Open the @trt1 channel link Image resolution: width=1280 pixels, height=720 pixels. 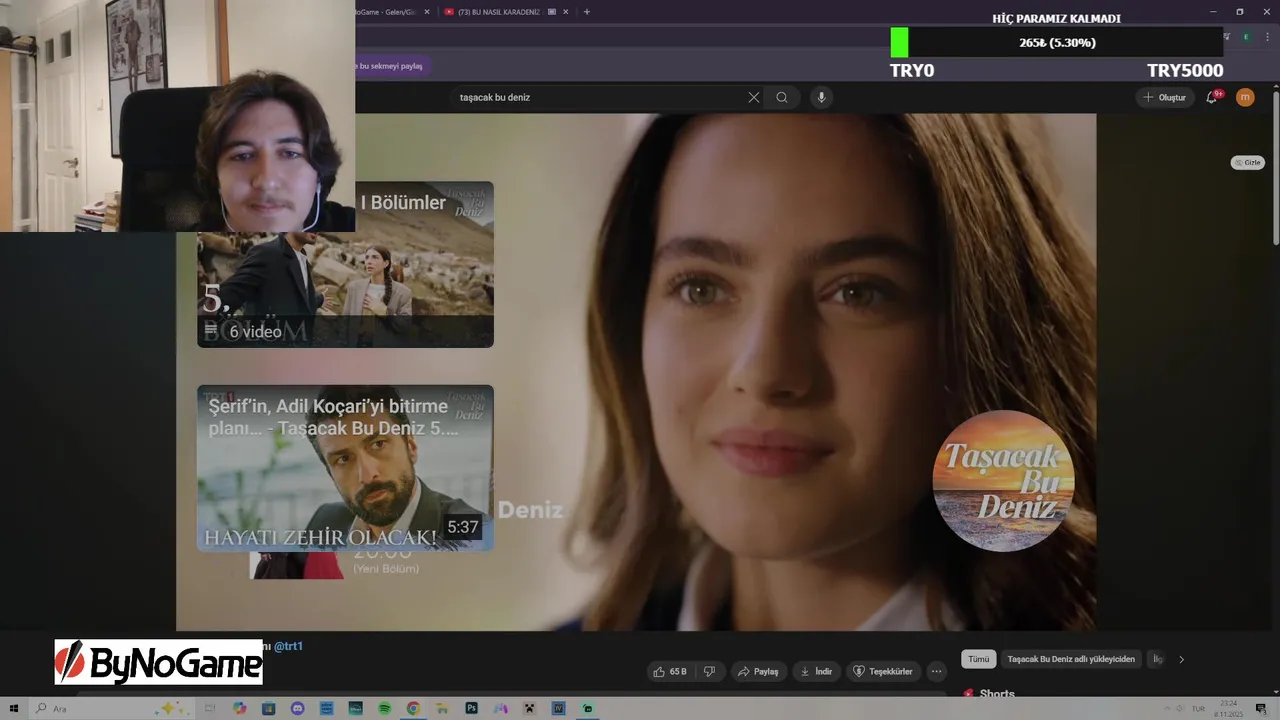tap(288, 646)
